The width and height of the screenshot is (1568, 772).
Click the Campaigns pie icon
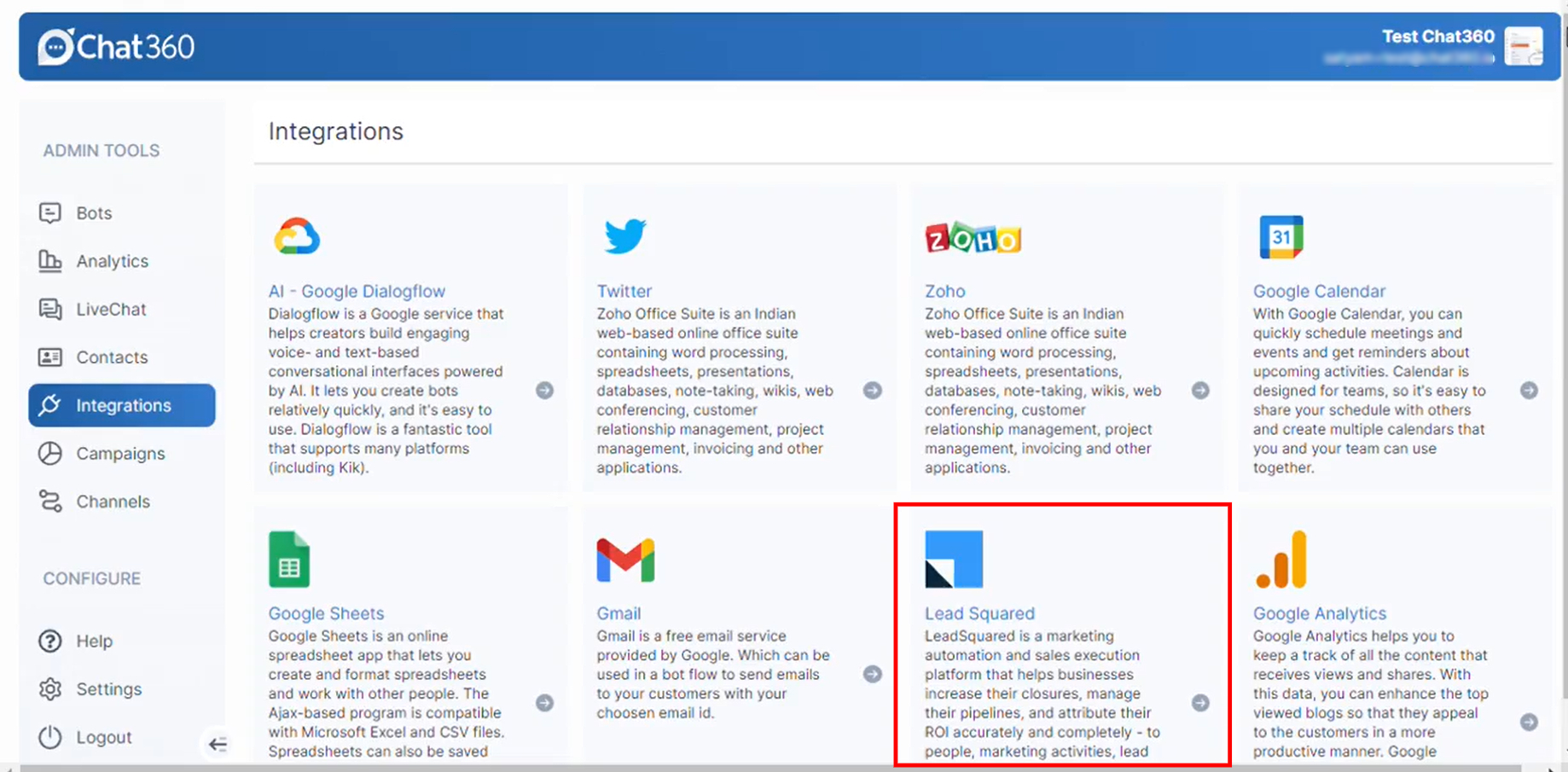coord(50,453)
